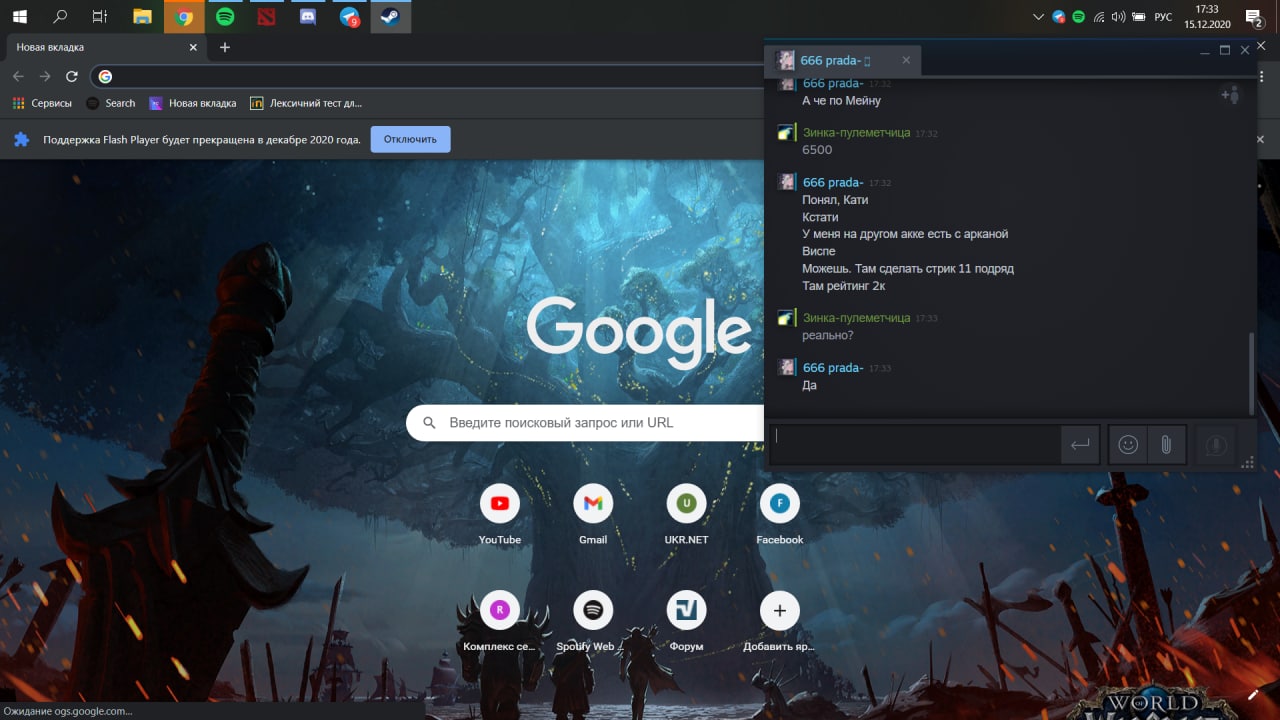This screenshot has width=1280, height=720.
Task: Show hidden system tray icons
Action: pos(1039,17)
